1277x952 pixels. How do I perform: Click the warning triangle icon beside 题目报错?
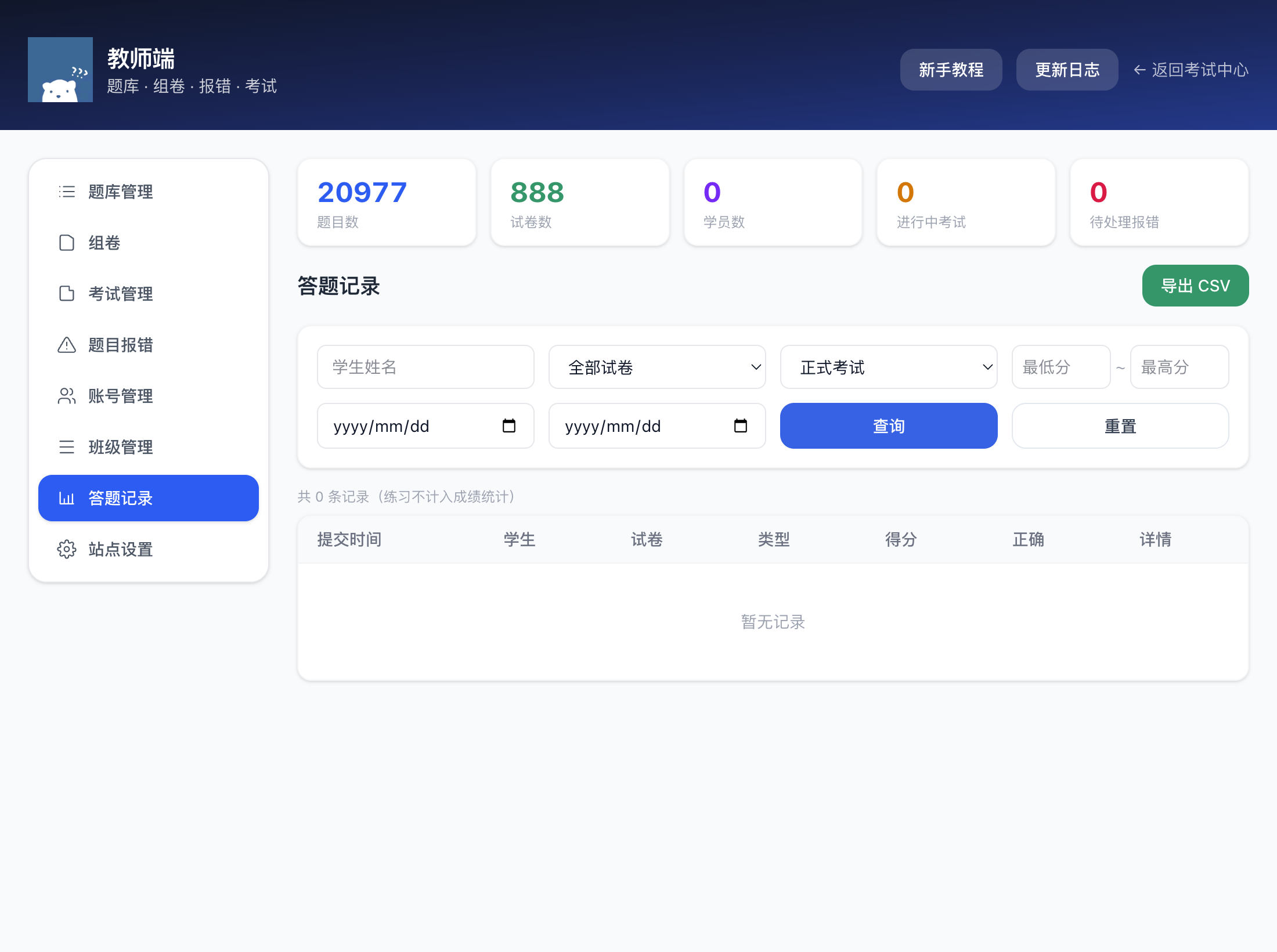67,345
